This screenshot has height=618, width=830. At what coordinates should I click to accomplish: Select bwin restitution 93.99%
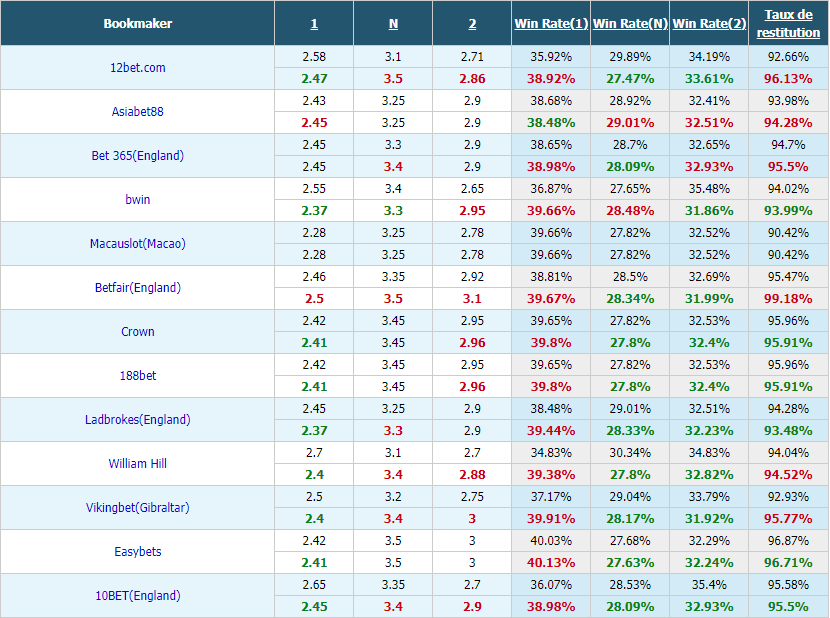(788, 211)
